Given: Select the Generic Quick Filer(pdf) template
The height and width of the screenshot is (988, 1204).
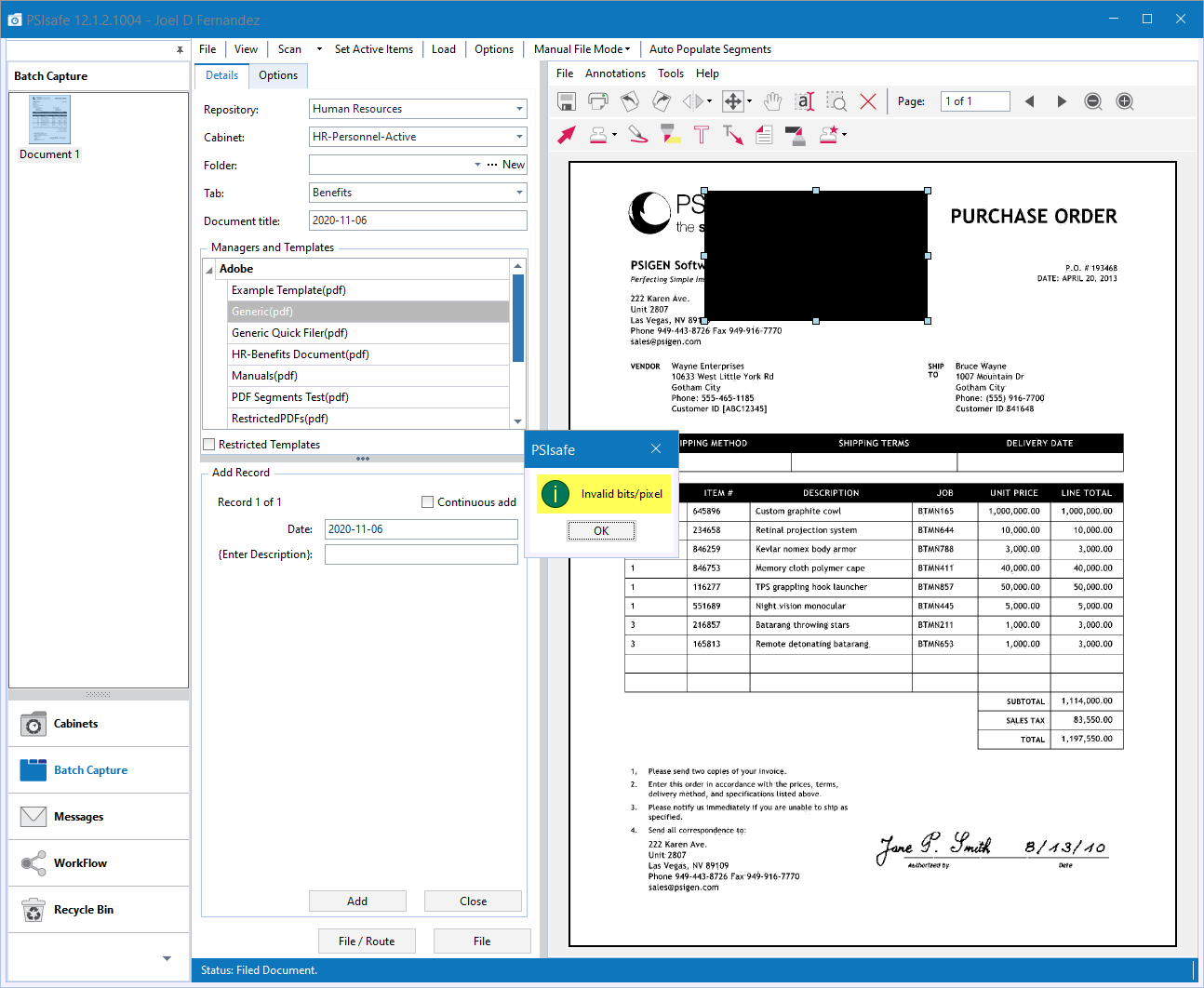Looking at the screenshot, I should [x=368, y=333].
